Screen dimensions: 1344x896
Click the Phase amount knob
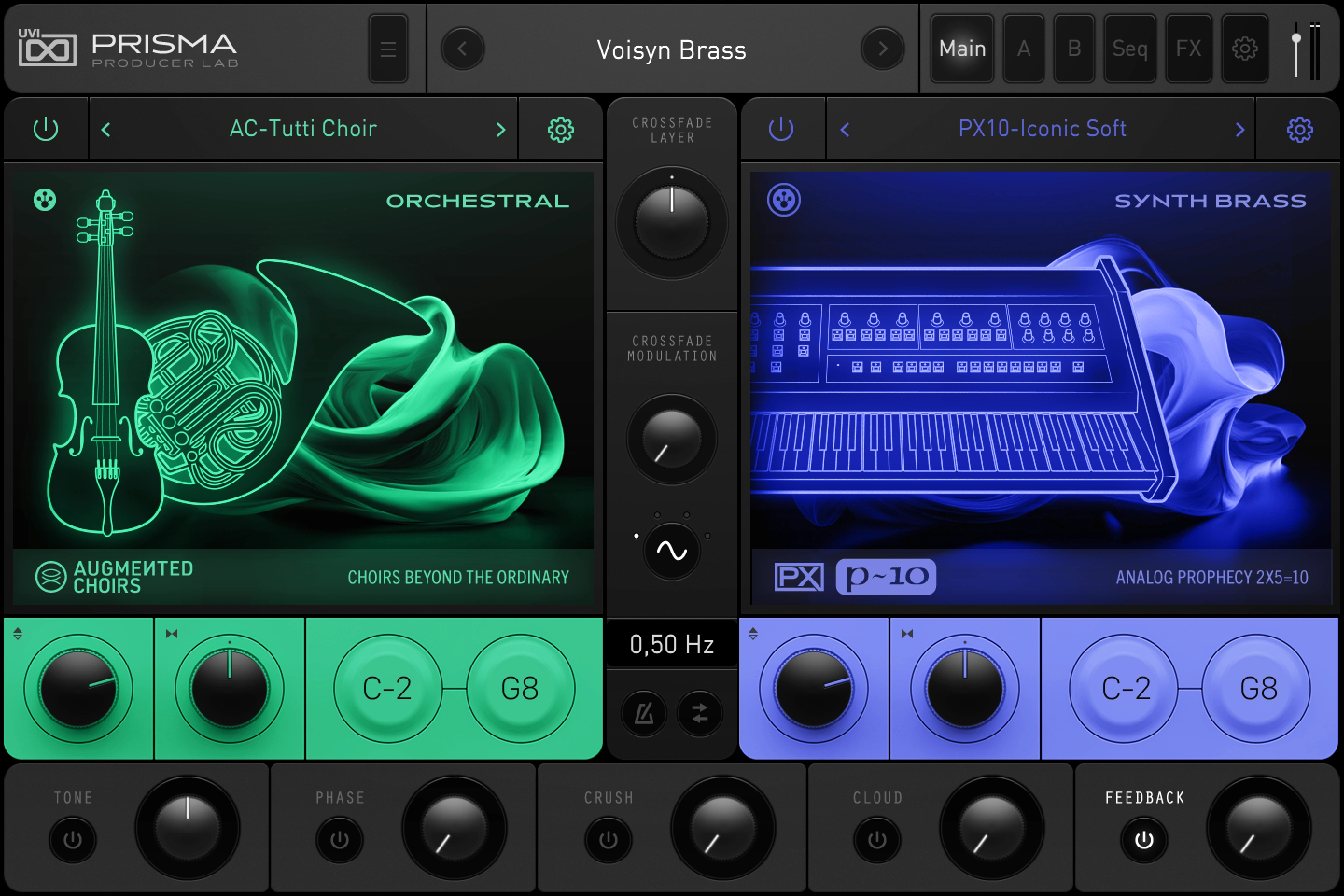[x=454, y=828]
